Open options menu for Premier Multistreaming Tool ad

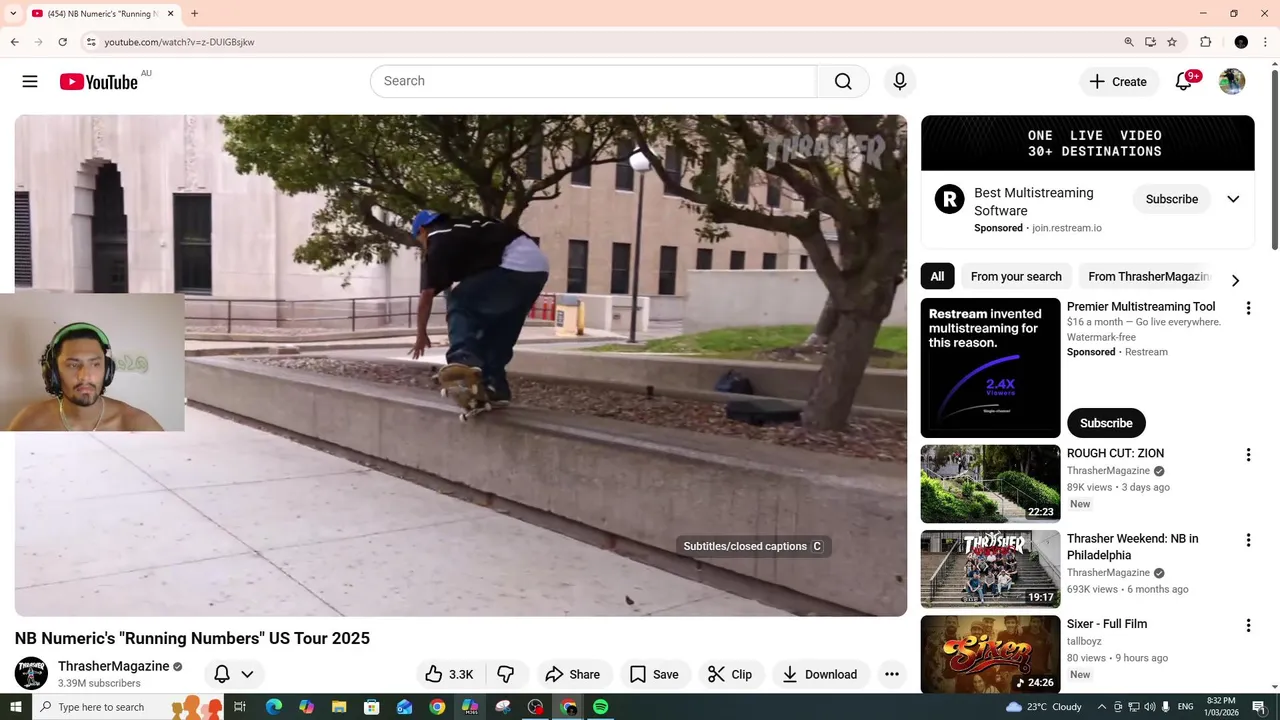pyautogui.click(x=1248, y=308)
